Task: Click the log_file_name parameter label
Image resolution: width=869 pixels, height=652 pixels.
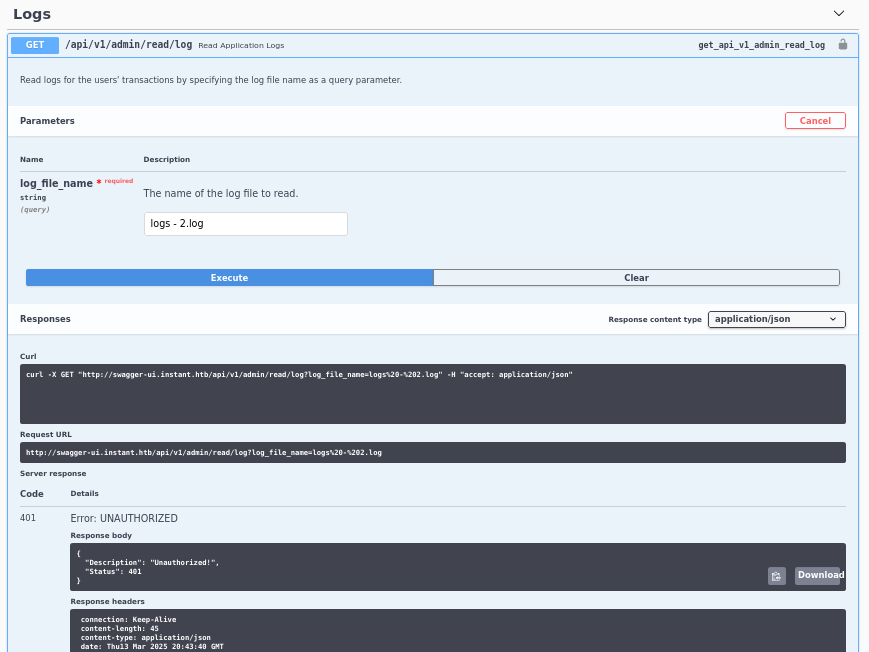Action: (x=56, y=183)
